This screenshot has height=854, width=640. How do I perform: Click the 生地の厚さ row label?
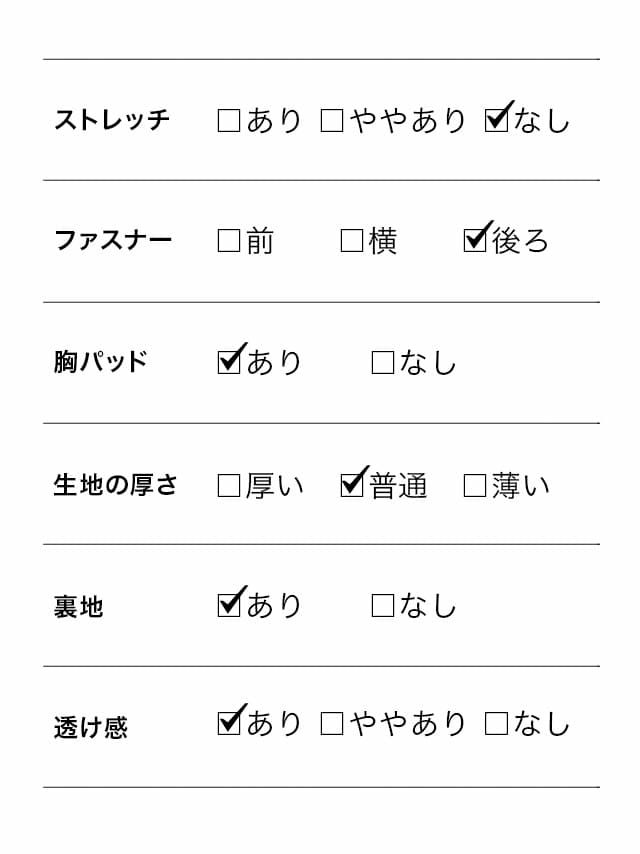(x=115, y=486)
